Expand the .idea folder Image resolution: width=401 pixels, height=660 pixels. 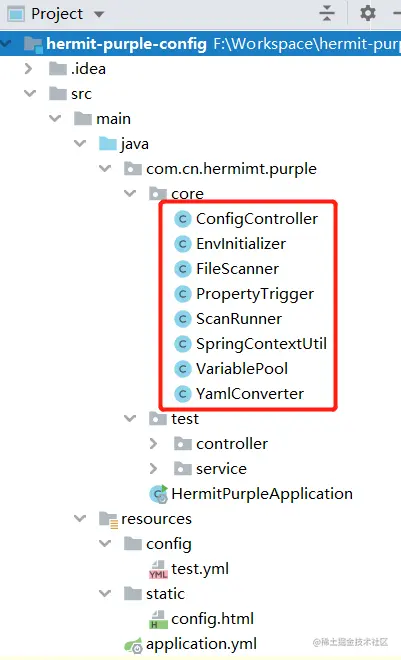point(28,69)
